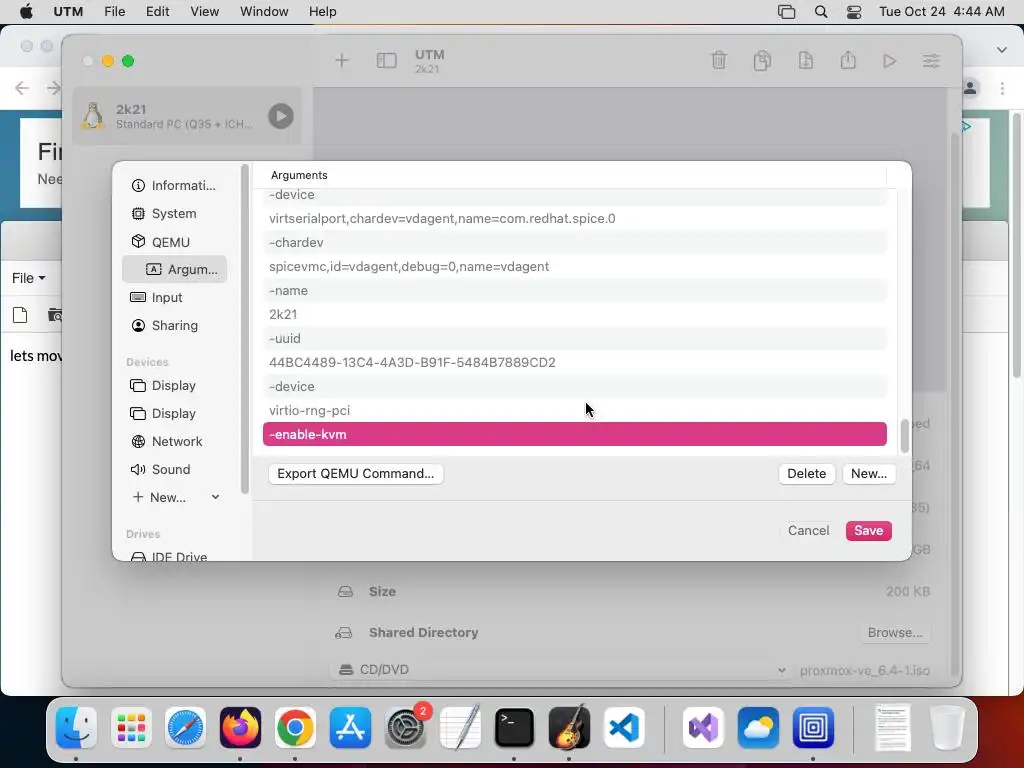This screenshot has height=768, width=1024.
Task: Open Visual Studio Code from the Dock
Action: point(624,728)
